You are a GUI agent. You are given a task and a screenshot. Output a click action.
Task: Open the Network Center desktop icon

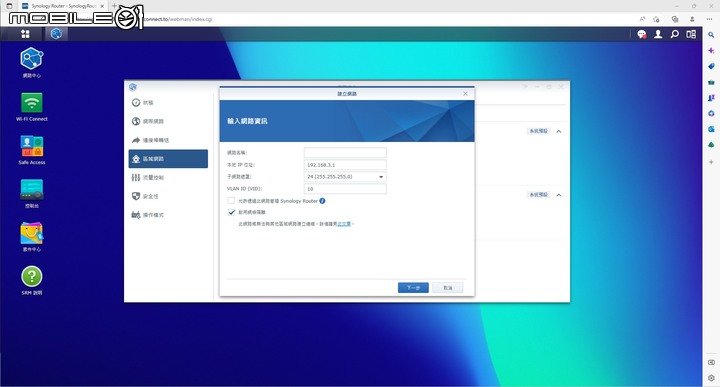[31, 59]
